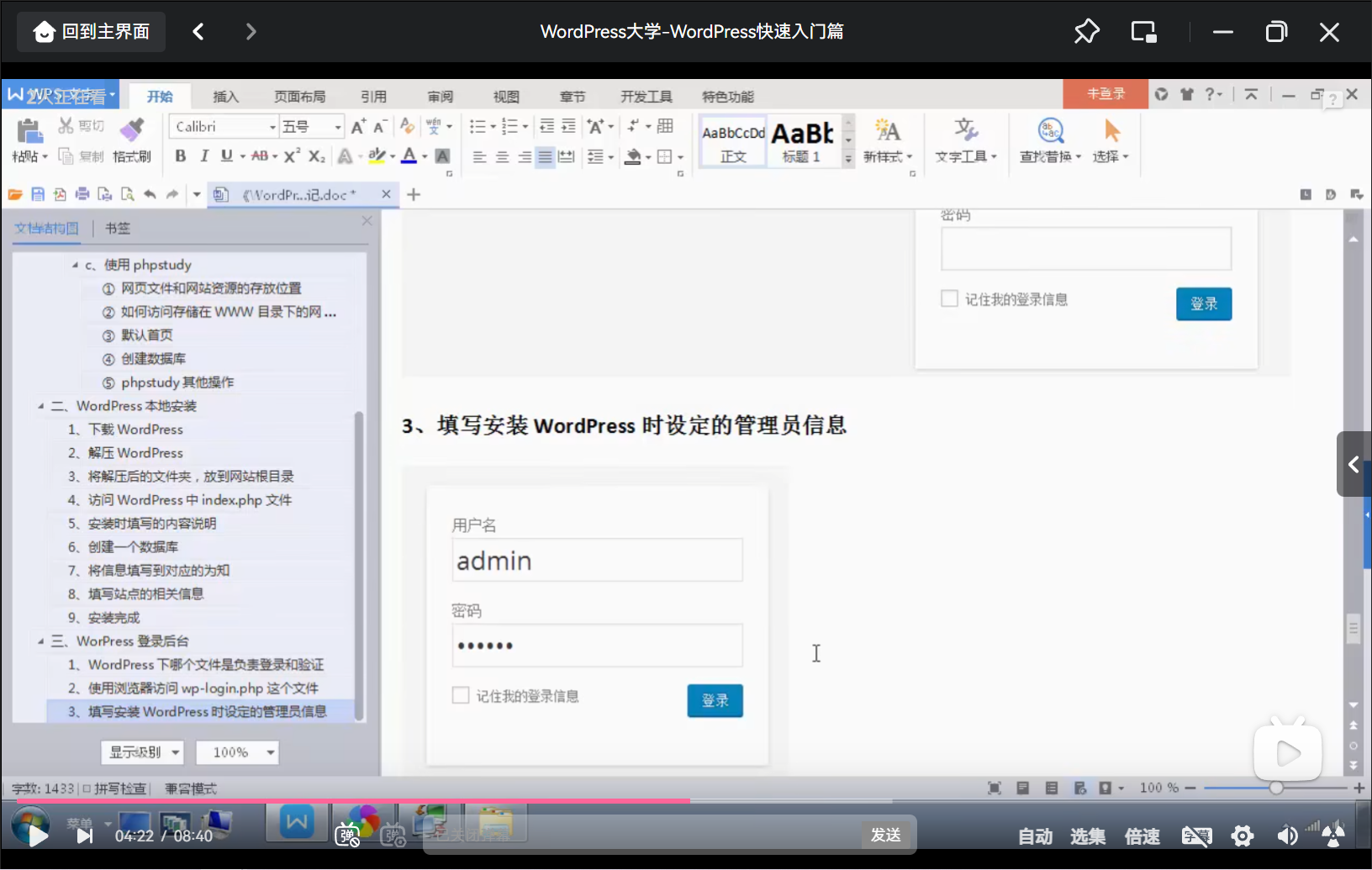The width and height of the screenshot is (1372, 870).
Task: Open the player settings gear
Action: point(1242,836)
